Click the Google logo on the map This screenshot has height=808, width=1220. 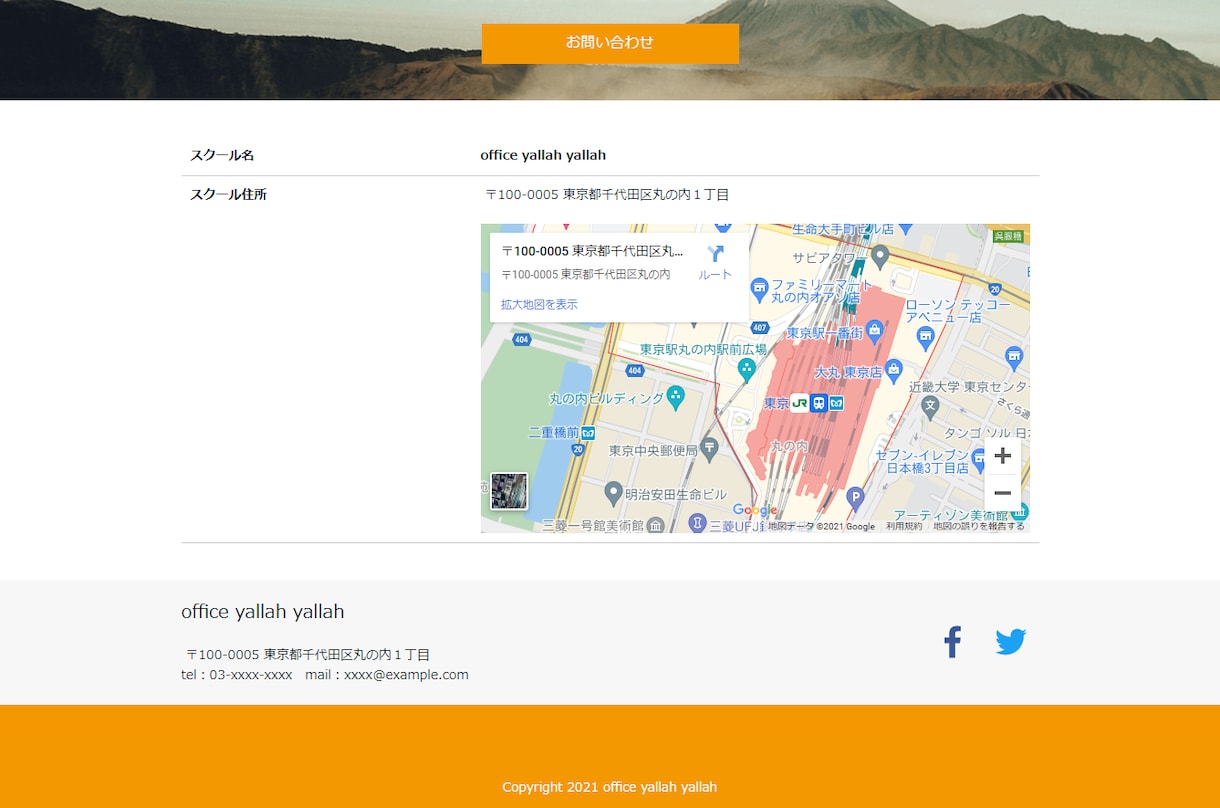click(754, 511)
